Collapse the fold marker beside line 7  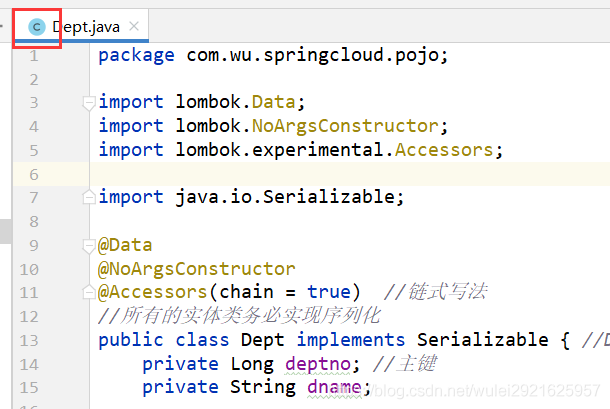pyautogui.click(x=89, y=197)
